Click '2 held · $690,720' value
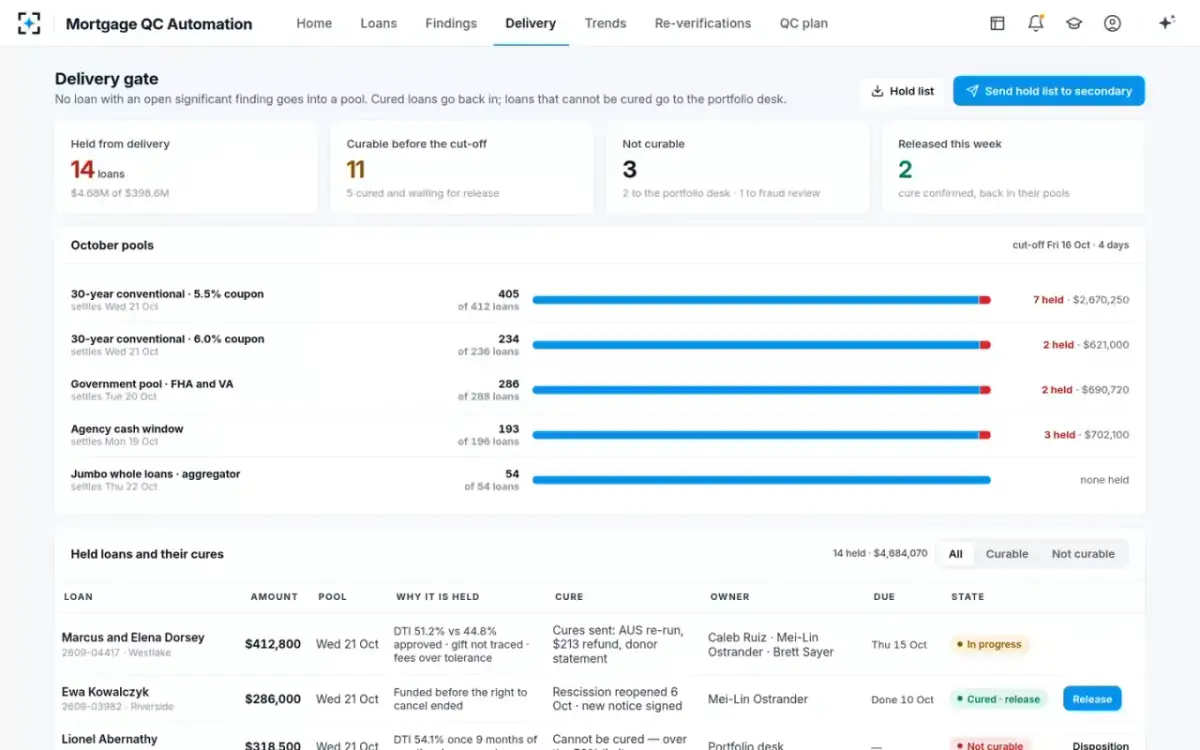The width and height of the screenshot is (1200, 750). tap(1085, 390)
